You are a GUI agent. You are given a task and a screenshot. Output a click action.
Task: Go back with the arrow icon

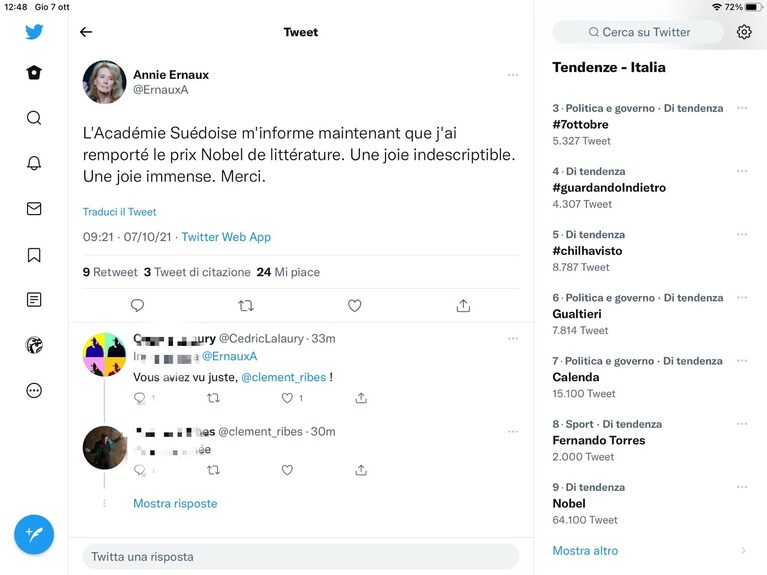pos(86,32)
